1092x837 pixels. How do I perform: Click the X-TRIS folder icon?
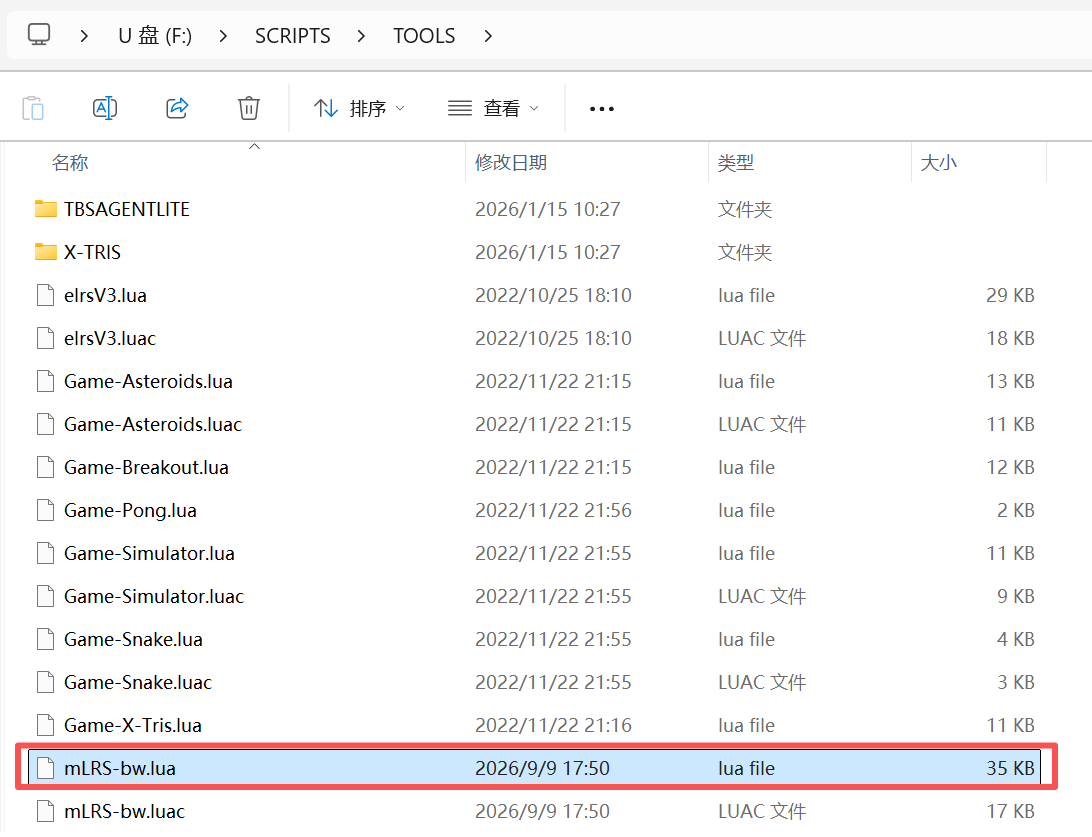[x=45, y=252]
